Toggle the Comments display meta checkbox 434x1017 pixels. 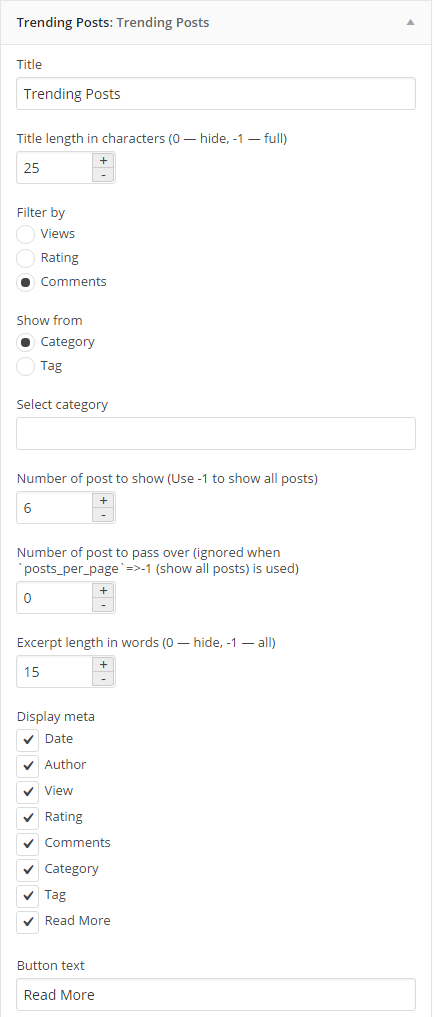point(28,844)
